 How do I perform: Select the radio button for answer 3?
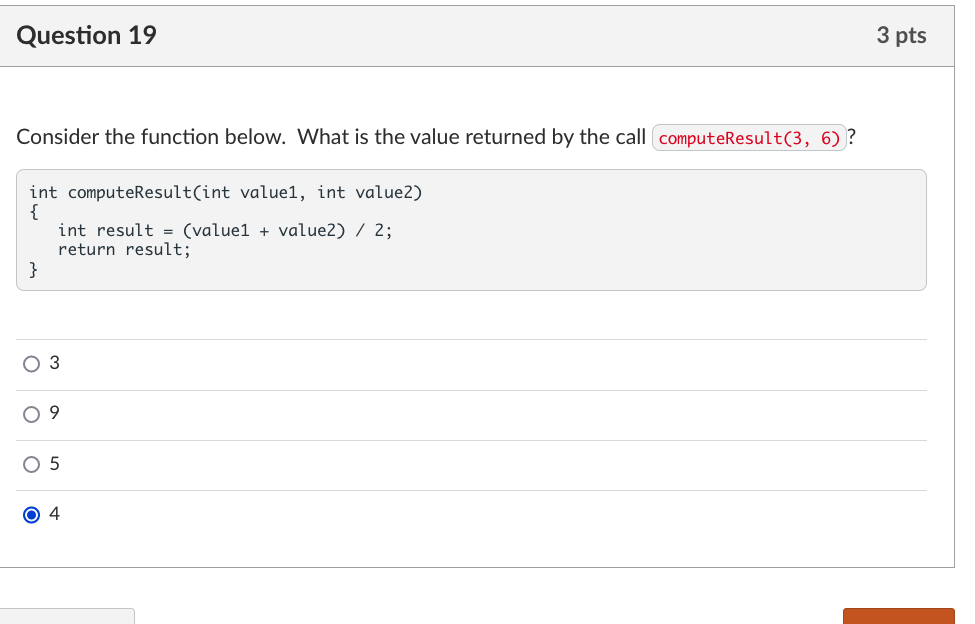32,364
